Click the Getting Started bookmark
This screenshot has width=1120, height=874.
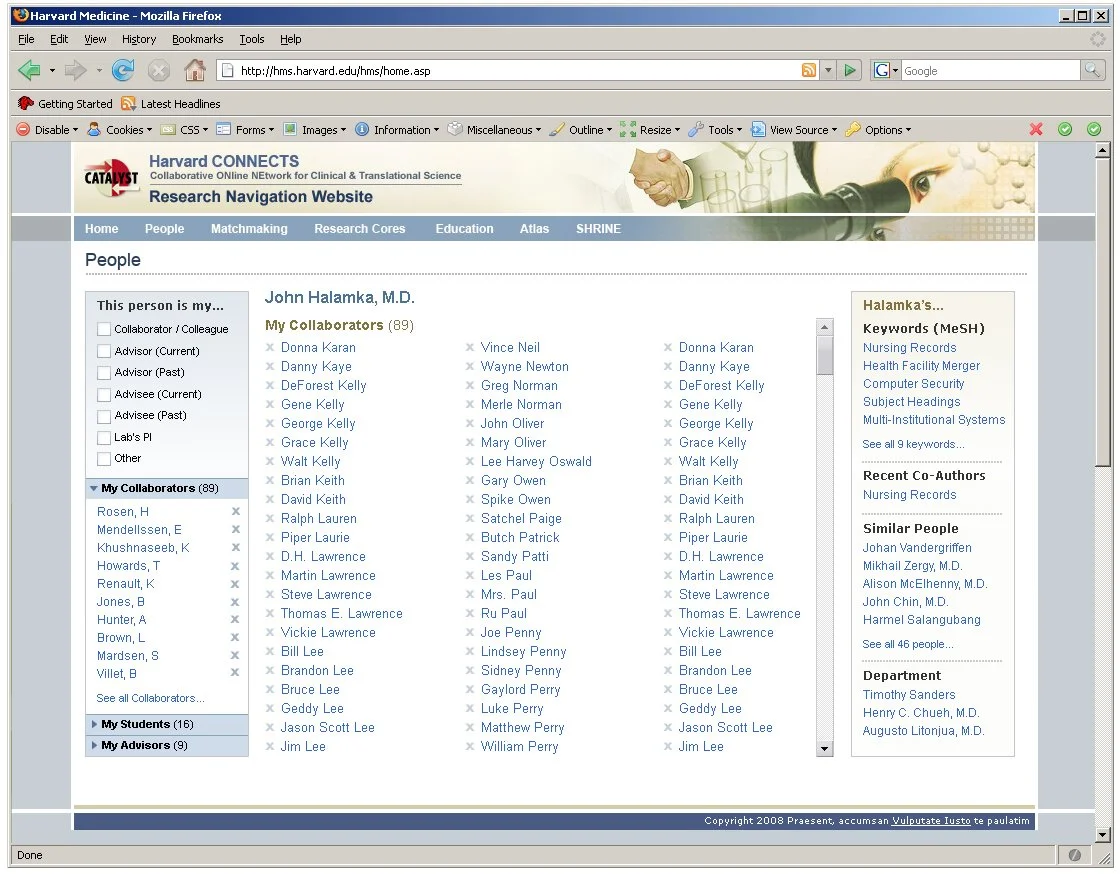coord(66,104)
